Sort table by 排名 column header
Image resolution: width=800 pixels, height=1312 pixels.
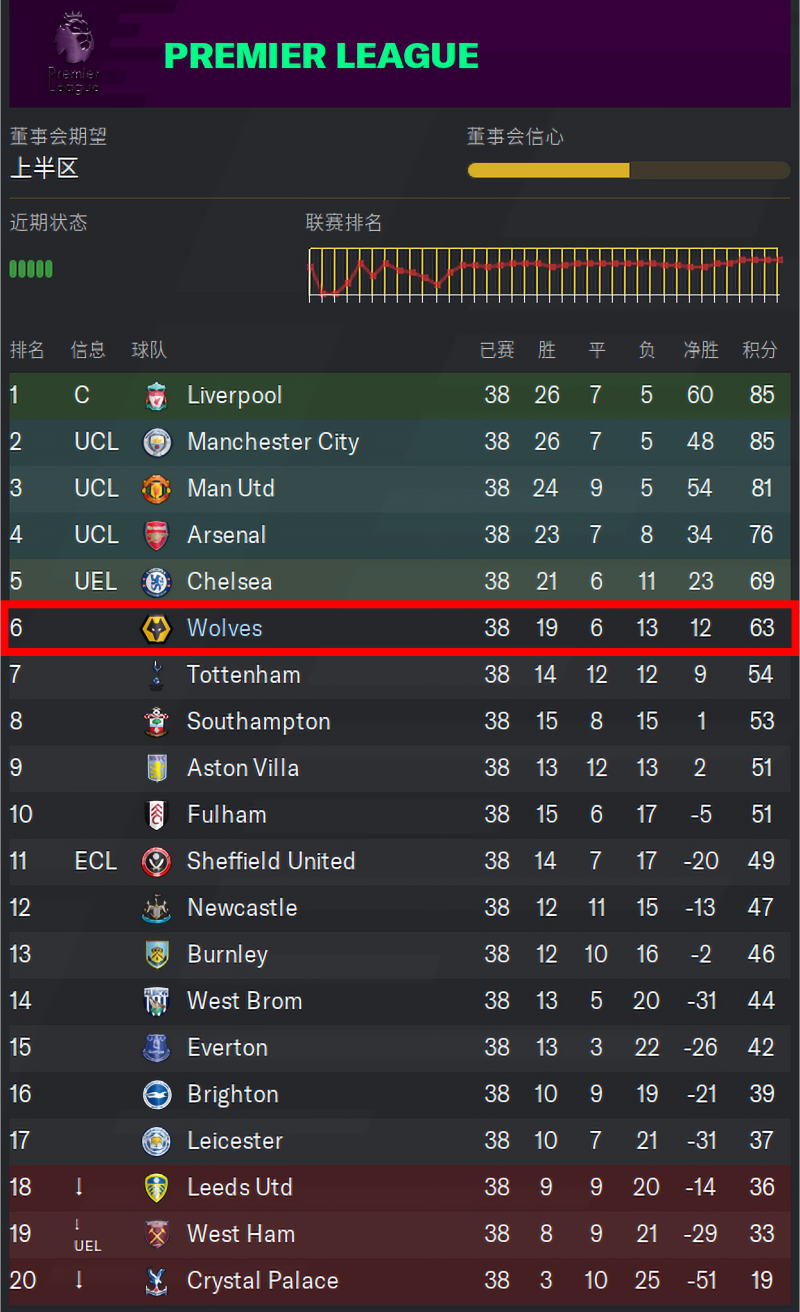(27, 350)
